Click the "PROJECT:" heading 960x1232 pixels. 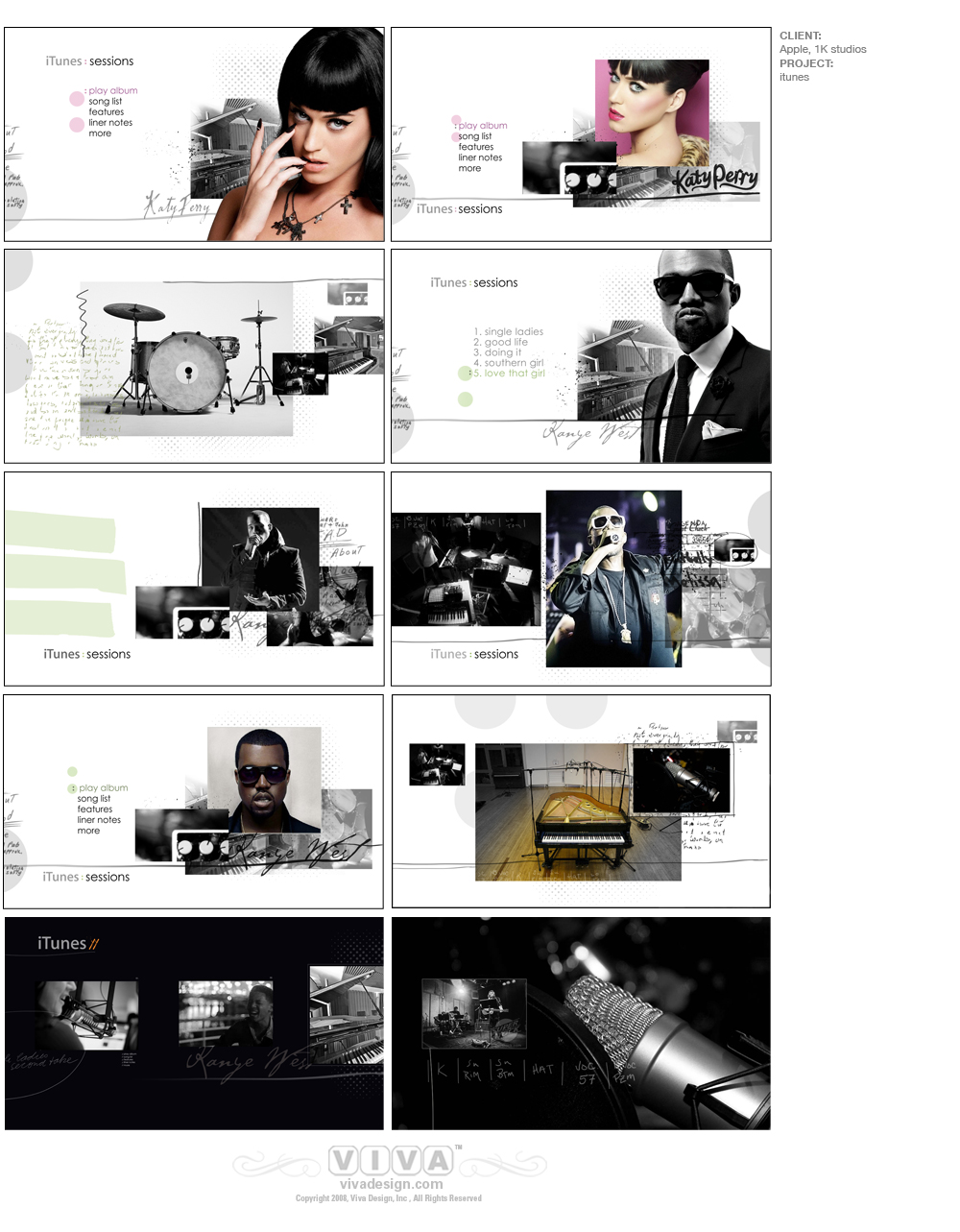pos(806,63)
